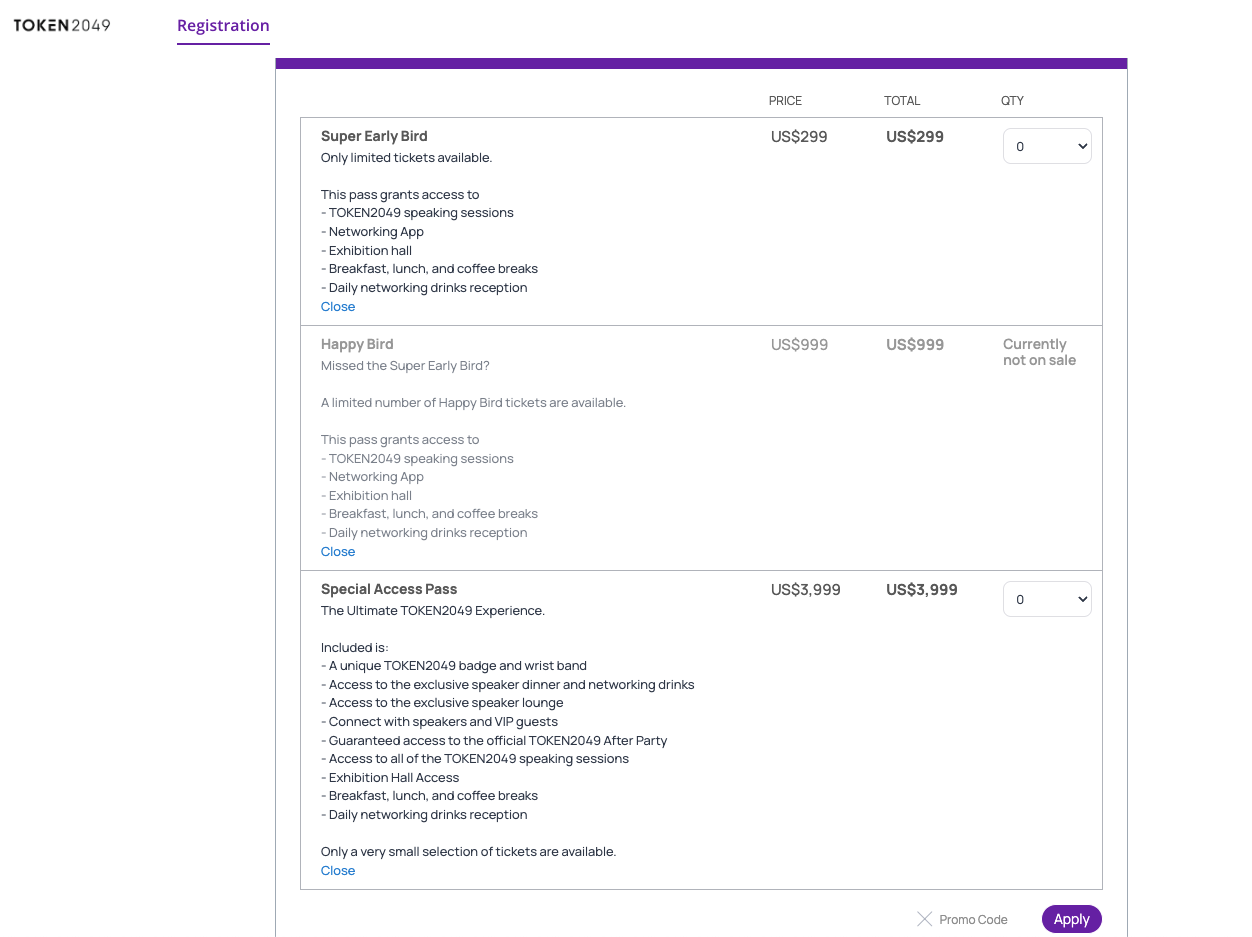Click the US$299 Super Early Bird price

click(x=799, y=137)
